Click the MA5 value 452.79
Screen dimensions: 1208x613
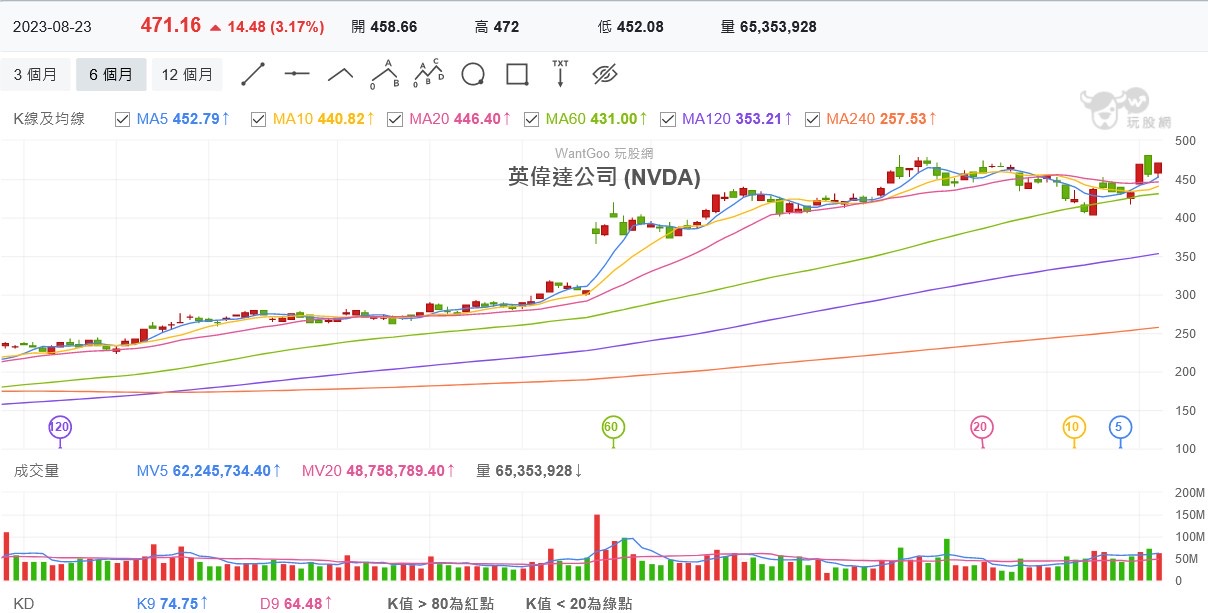pos(196,119)
